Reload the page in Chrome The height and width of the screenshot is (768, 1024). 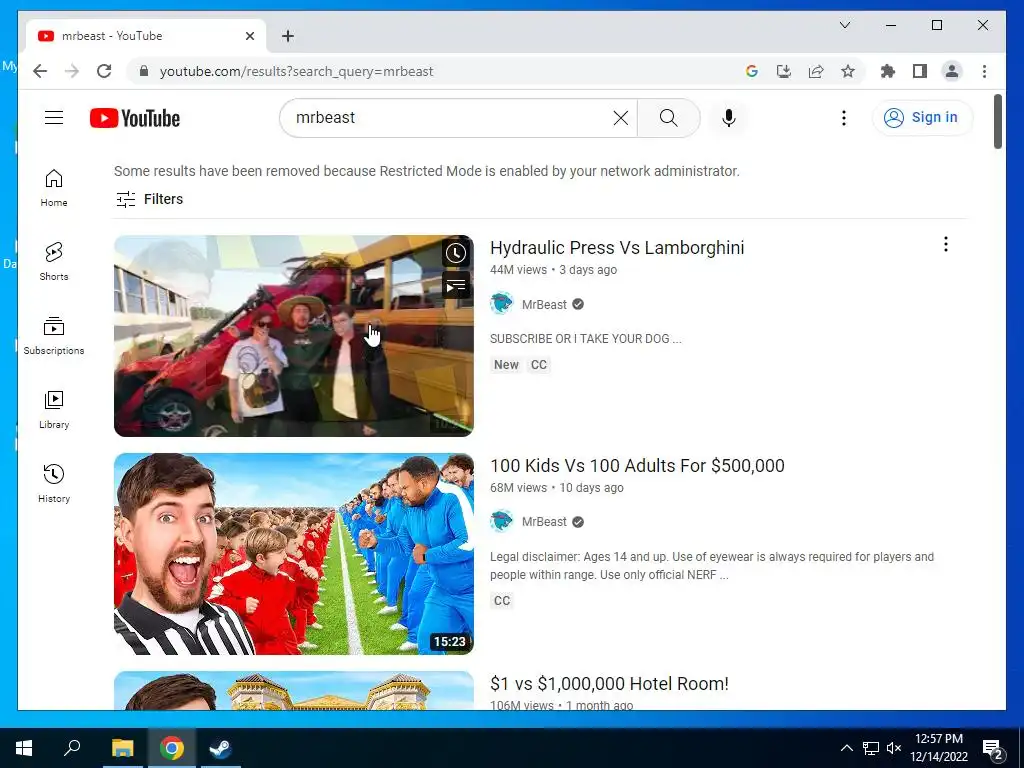click(x=104, y=71)
